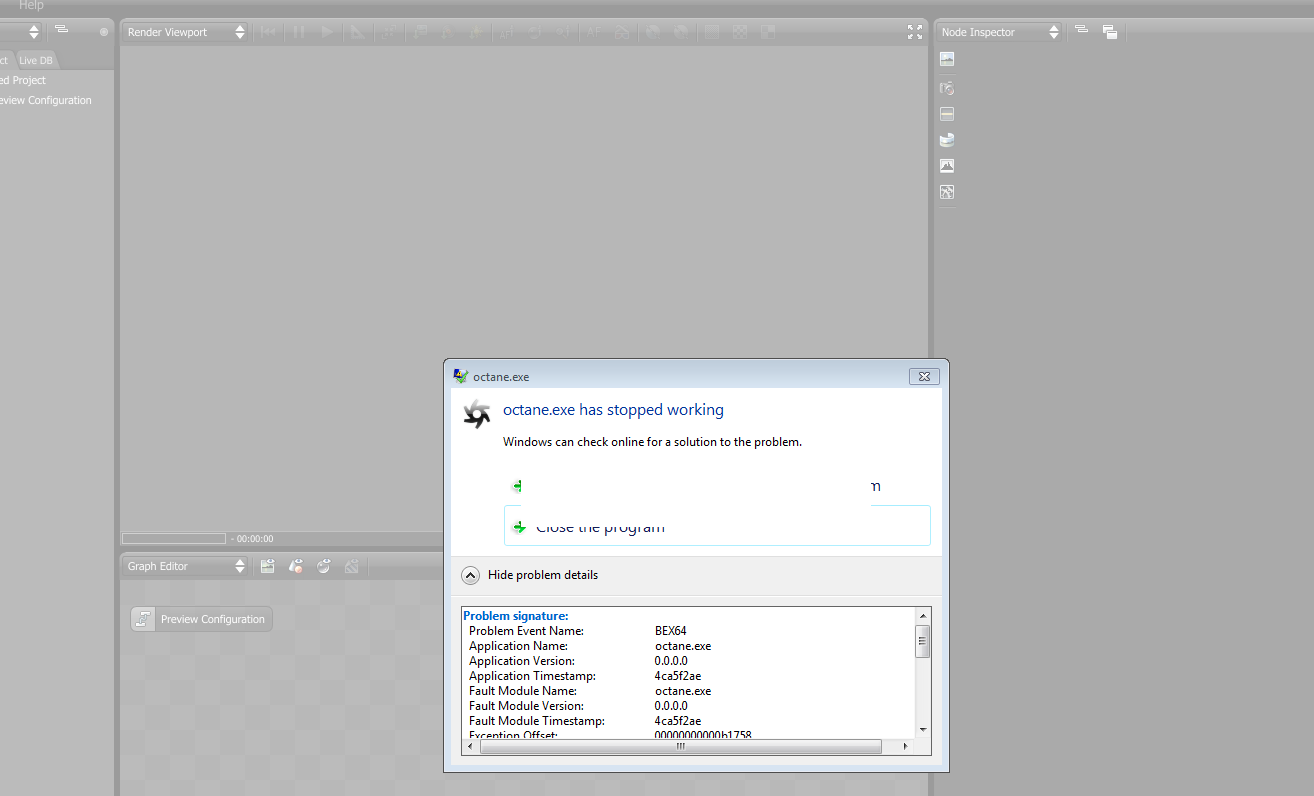Screen dimensions: 1314x796
Task: Pause the render in the viewport toolbar
Action: pyautogui.click(x=298, y=32)
